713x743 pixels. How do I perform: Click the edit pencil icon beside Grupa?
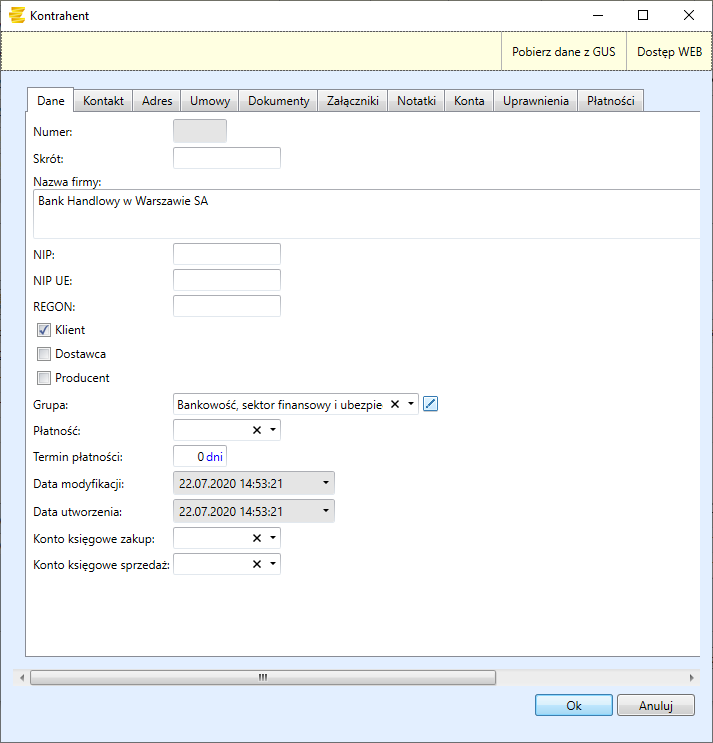(x=431, y=404)
